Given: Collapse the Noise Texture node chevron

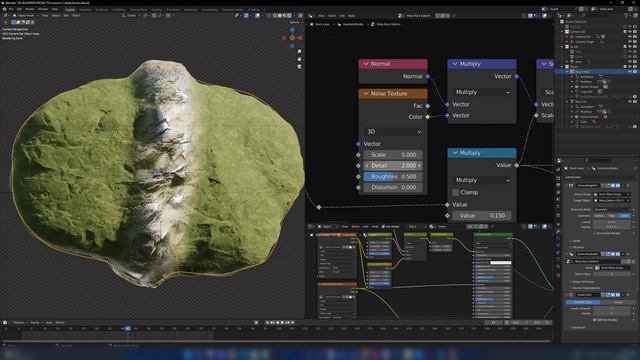Looking at the screenshot, I should pyautogui.click(x=366, y=93).
